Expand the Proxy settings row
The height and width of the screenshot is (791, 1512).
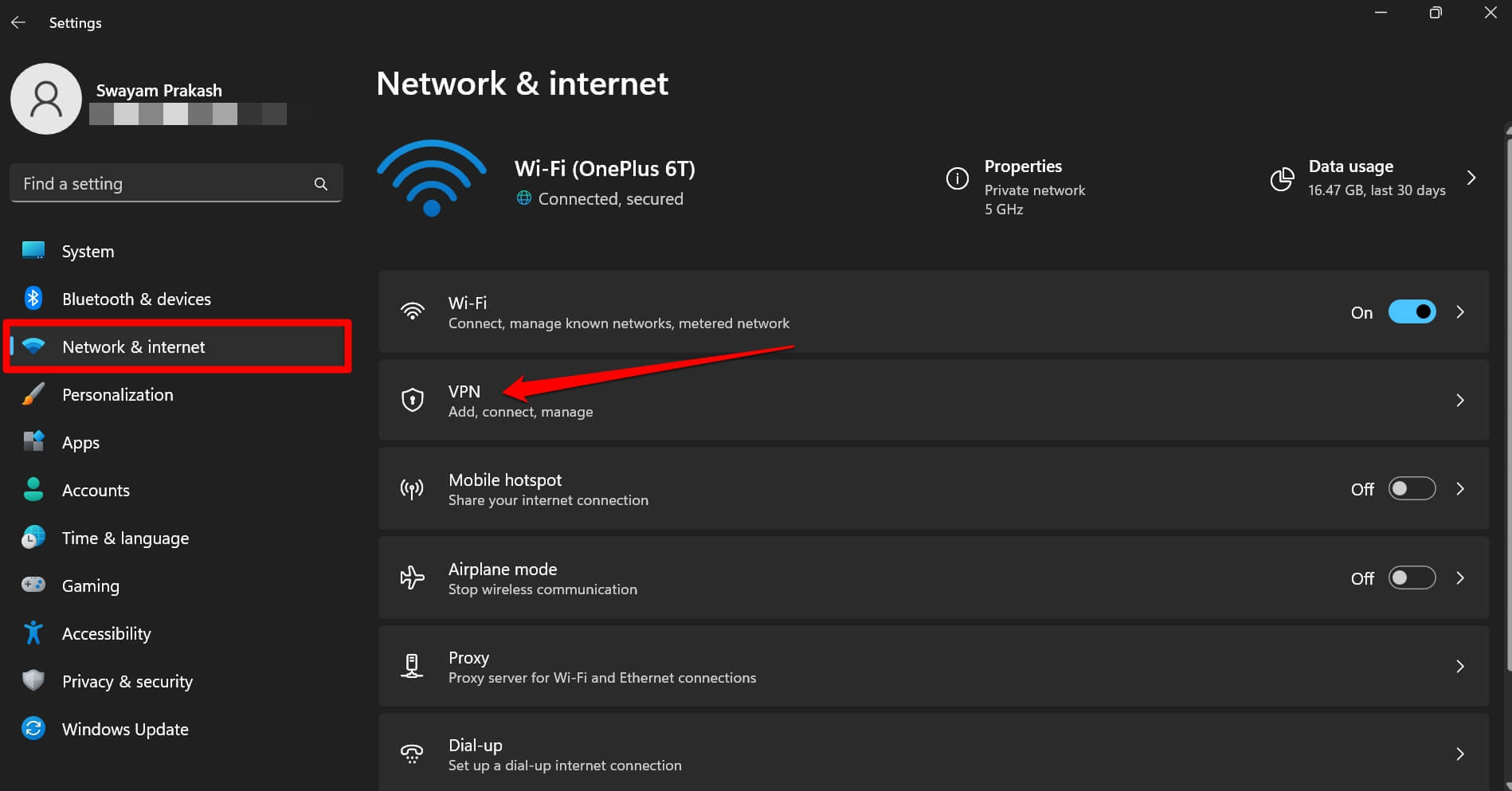tap(1461, 666)
